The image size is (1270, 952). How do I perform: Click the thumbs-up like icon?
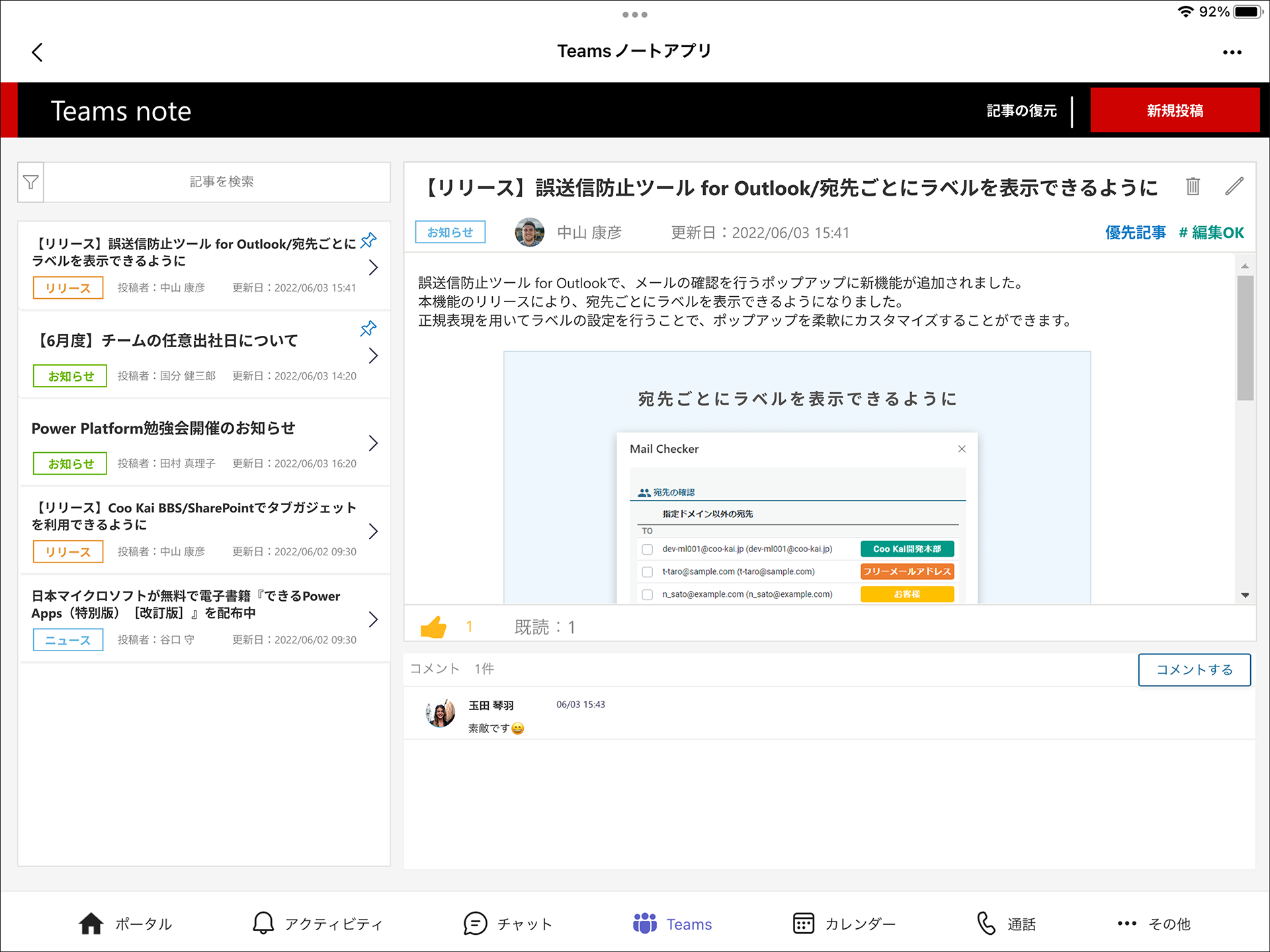433,627
